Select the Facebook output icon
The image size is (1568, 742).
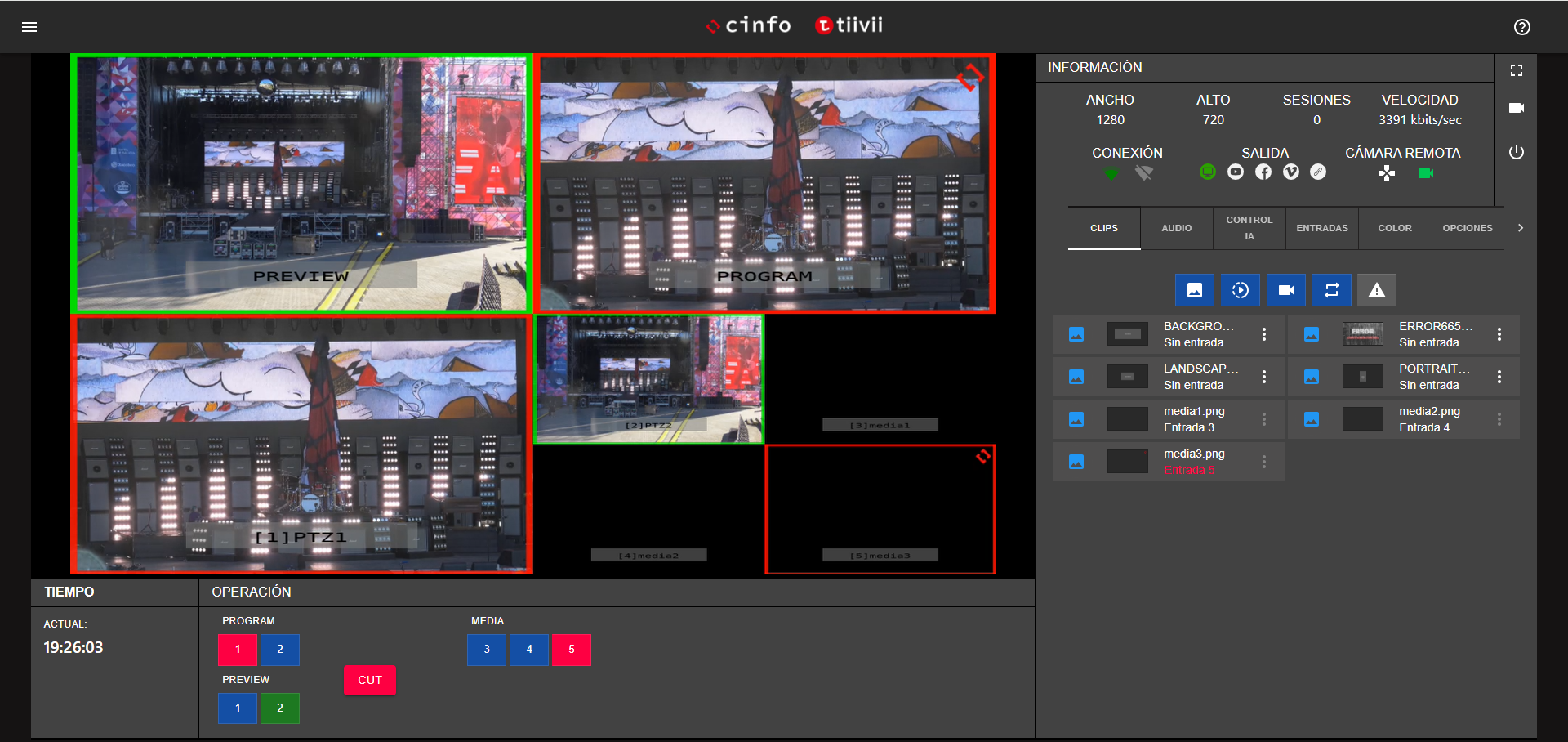click(1263, 172)
